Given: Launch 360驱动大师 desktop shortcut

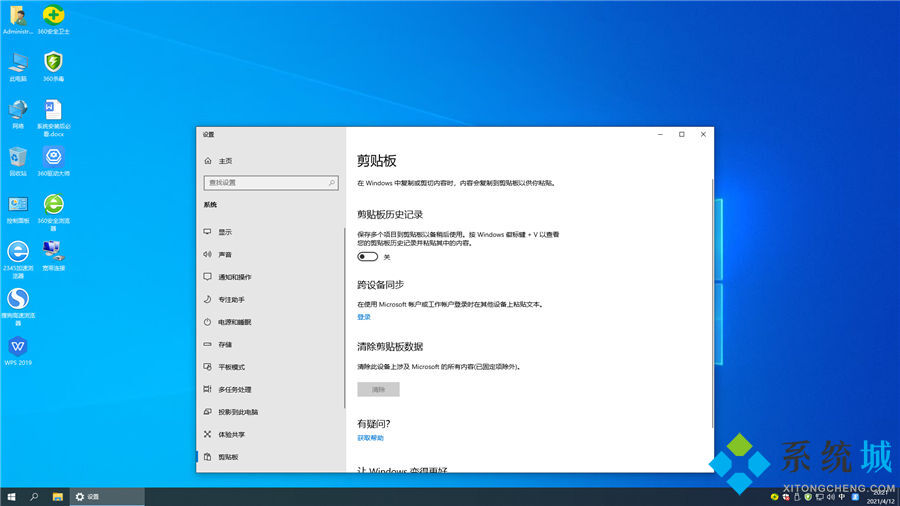Looking at the screenshot, I should coord(53,161).
